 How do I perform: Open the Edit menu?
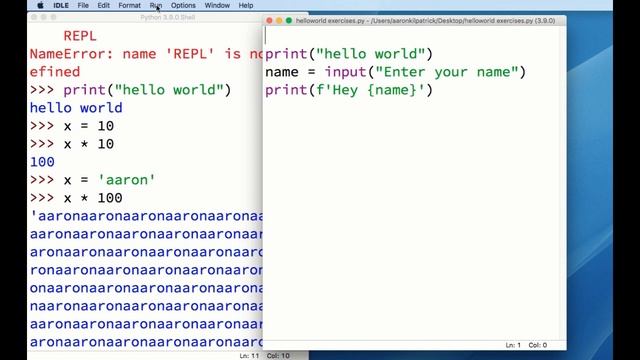pyautogui.click(x=103, y=5)
